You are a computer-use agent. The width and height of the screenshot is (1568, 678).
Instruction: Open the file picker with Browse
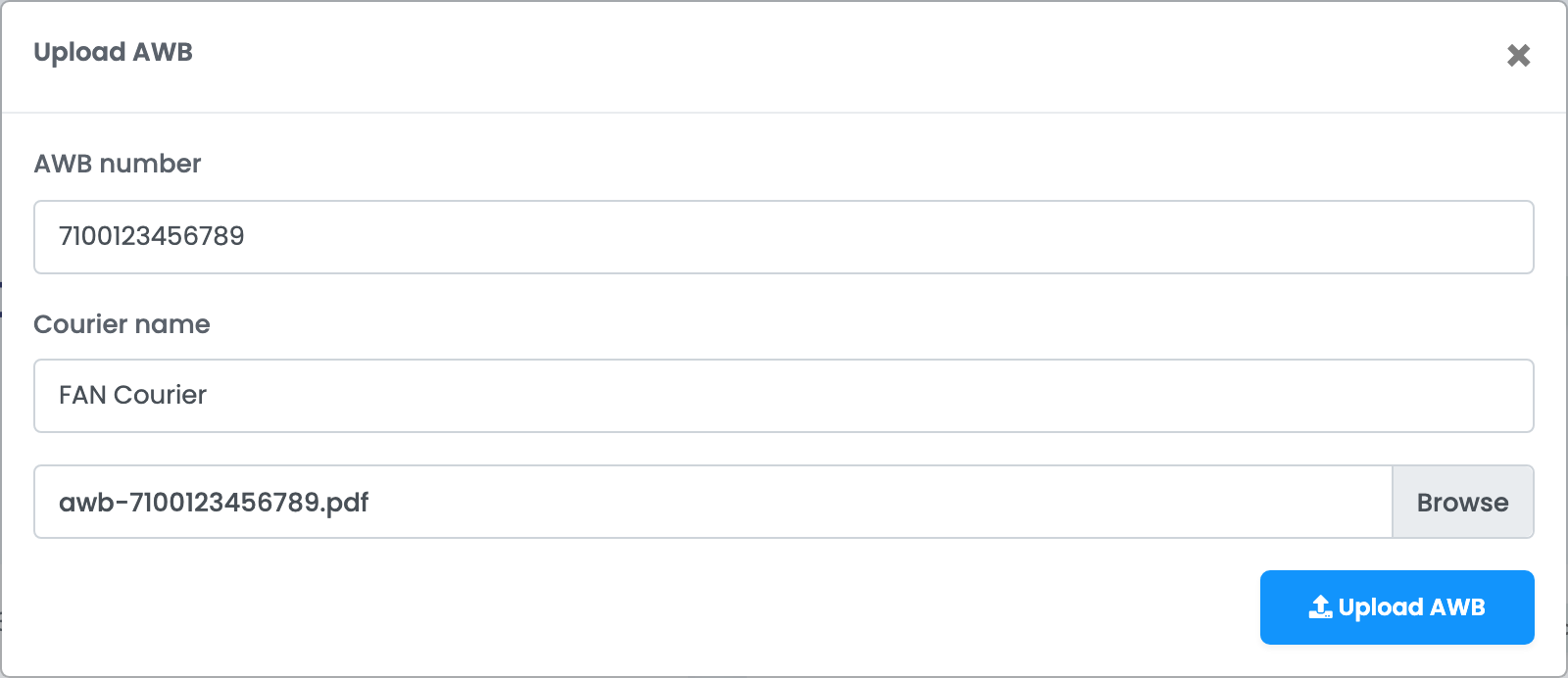(1462, 502)
